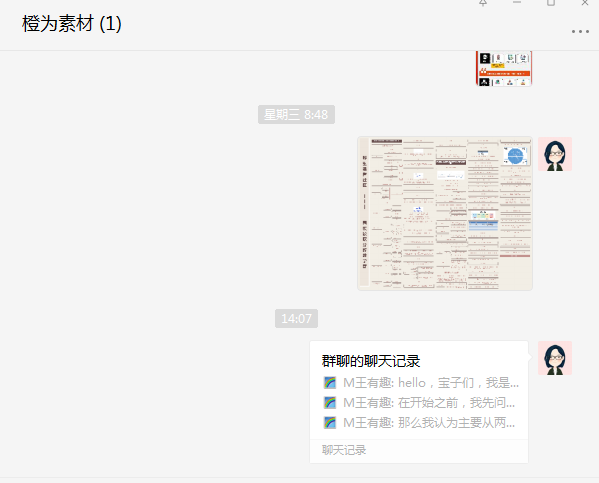Click the 聊天记录 footer label on card
This screenshot has width=599, height=483.
(x=344, y=450)
